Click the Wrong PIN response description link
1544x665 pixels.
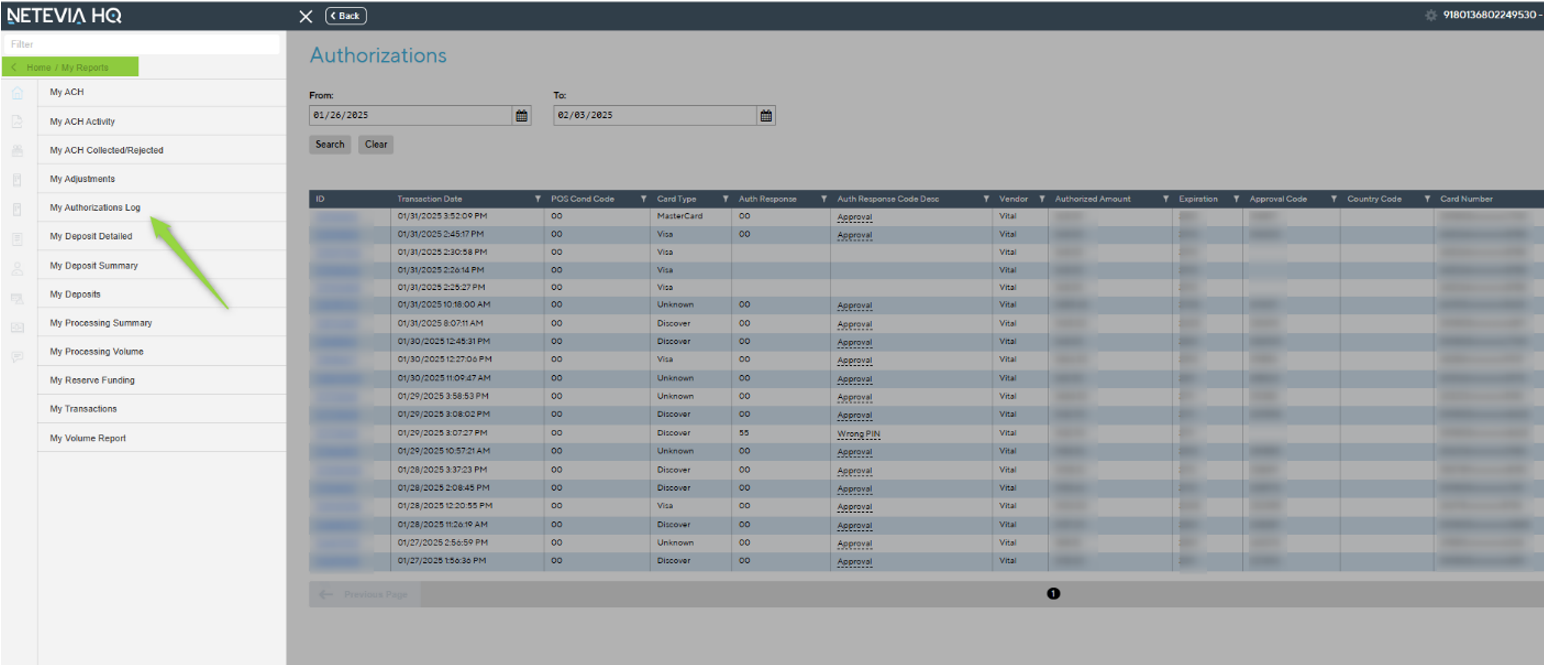point(859,434)
